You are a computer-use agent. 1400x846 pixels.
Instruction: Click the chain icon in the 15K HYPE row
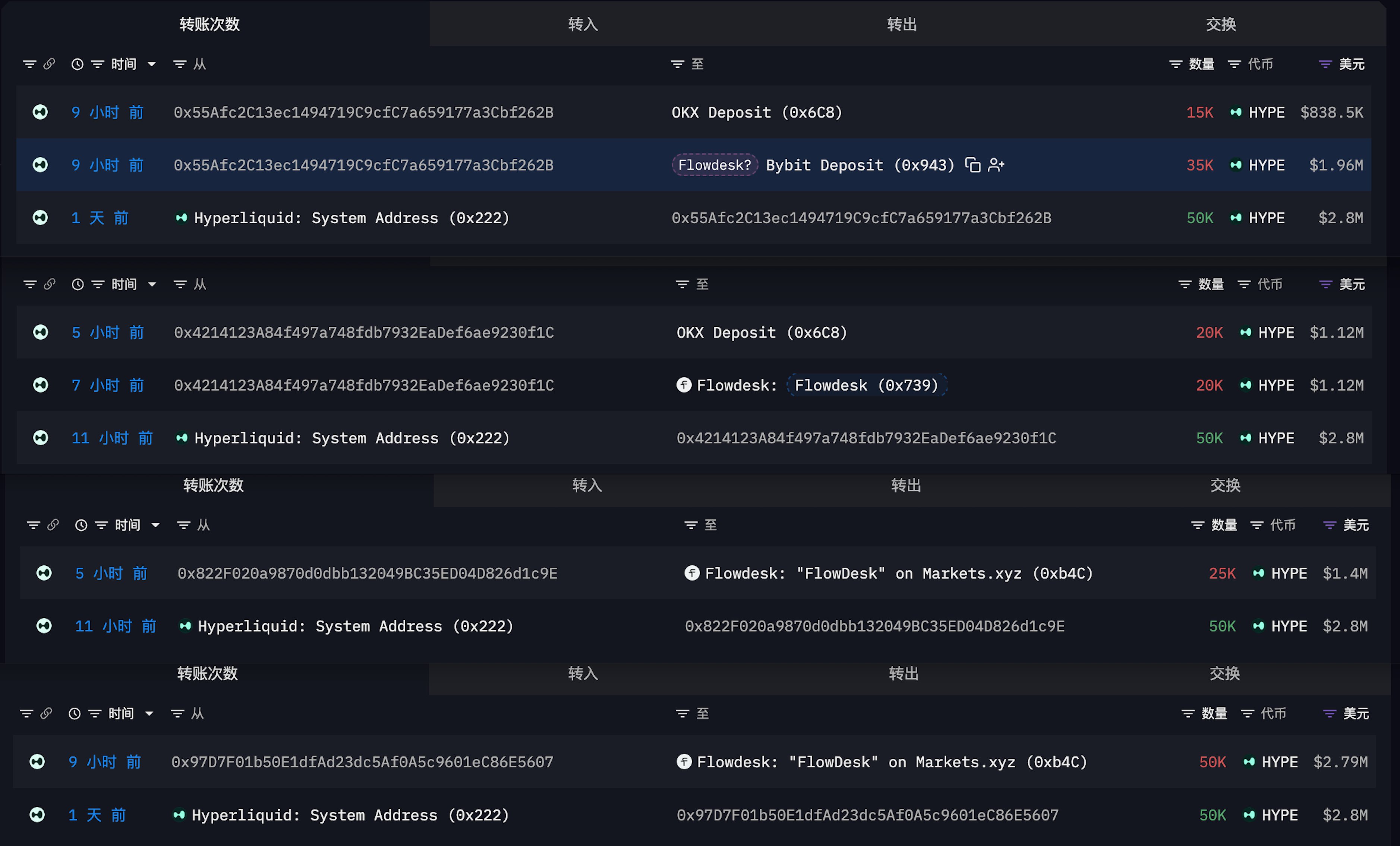[40, 112]
